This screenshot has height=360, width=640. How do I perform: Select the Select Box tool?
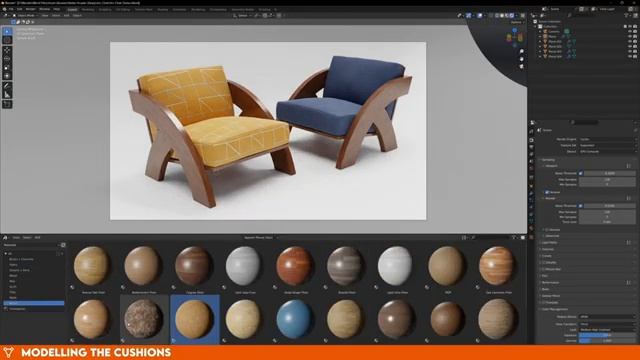[x=7, y=31]
